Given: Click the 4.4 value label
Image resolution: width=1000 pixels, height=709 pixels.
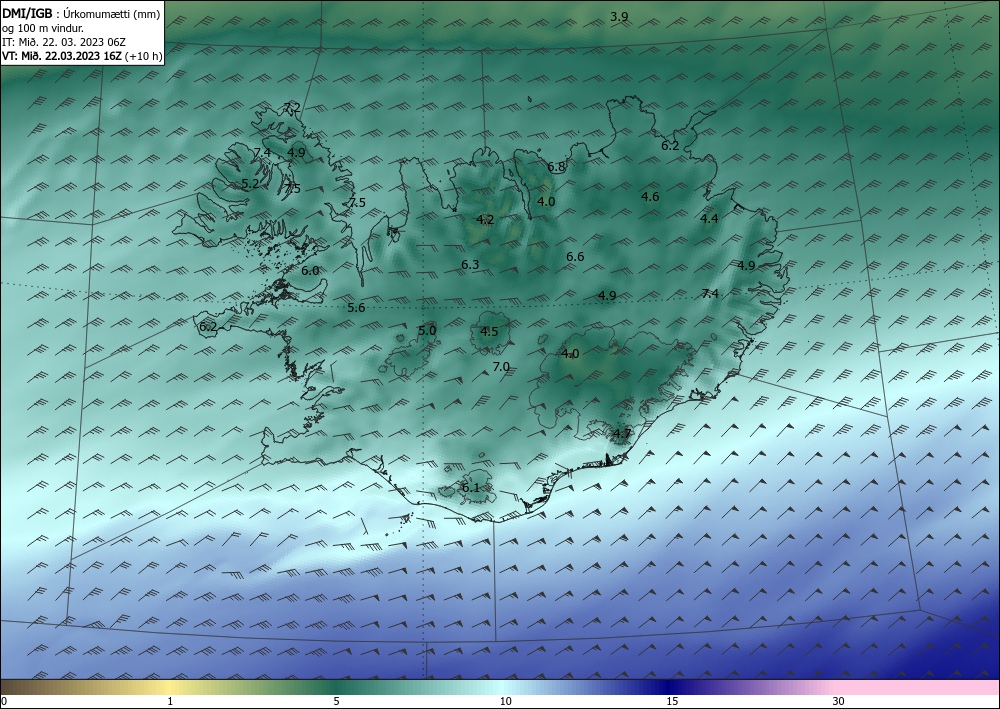Looking at the screenshot, I should [709, 219].
